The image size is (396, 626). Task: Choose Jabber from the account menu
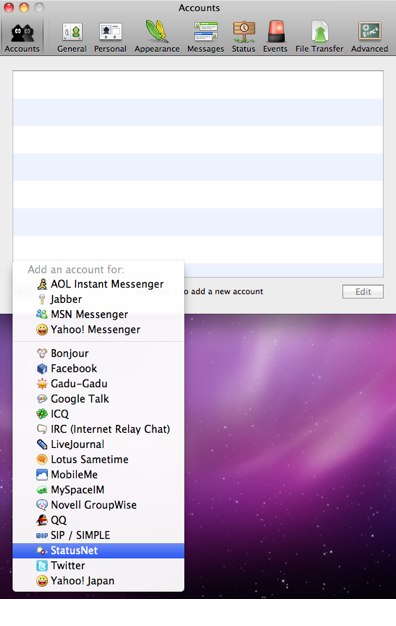click(98, 299)
